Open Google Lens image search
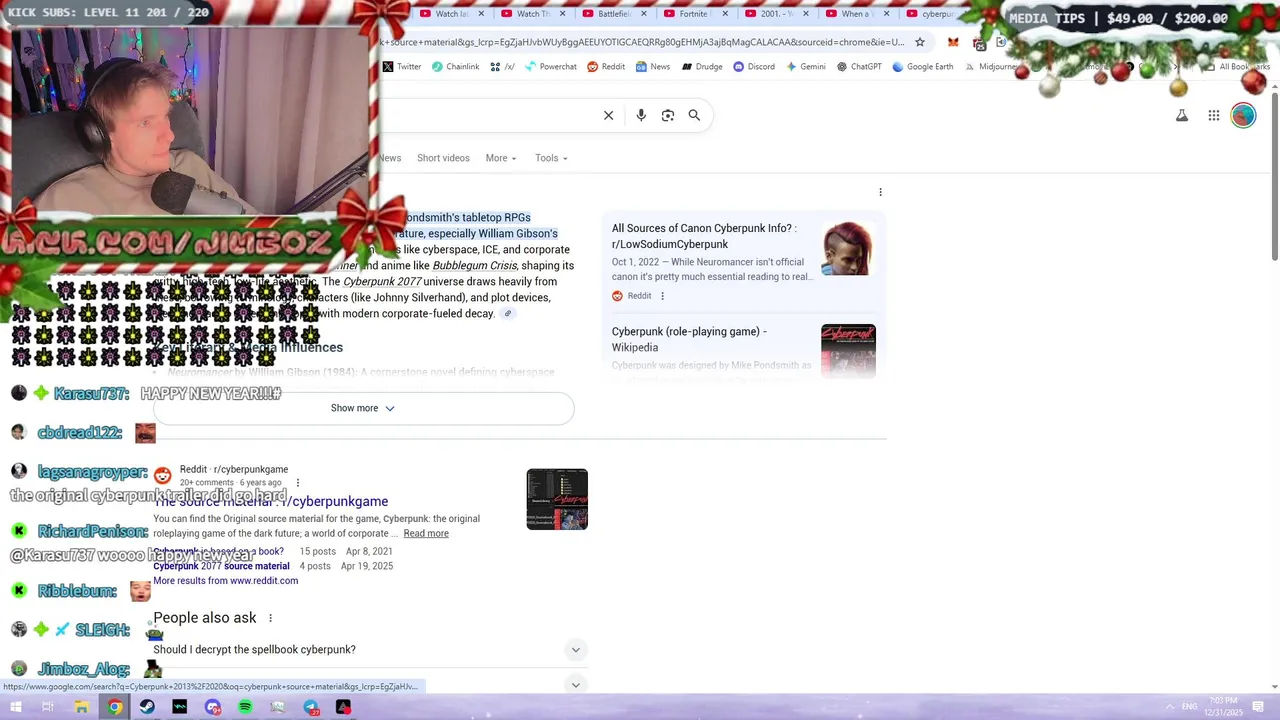1280x720 pixels. pyautogui.click(x=668, y=115)
